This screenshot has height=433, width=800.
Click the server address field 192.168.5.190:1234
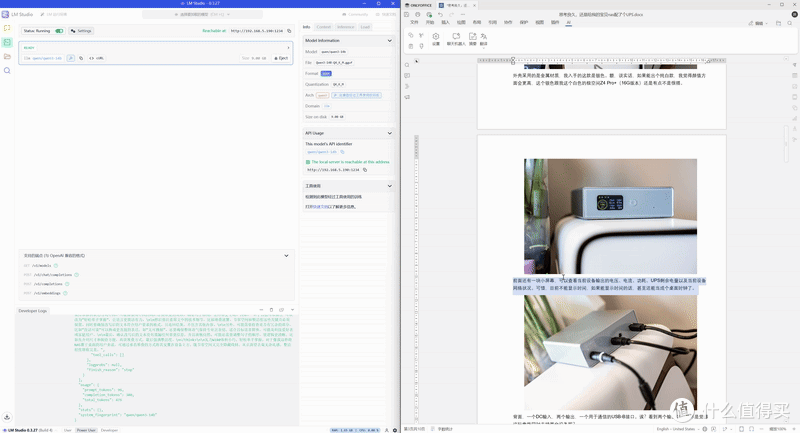[257, 31]
